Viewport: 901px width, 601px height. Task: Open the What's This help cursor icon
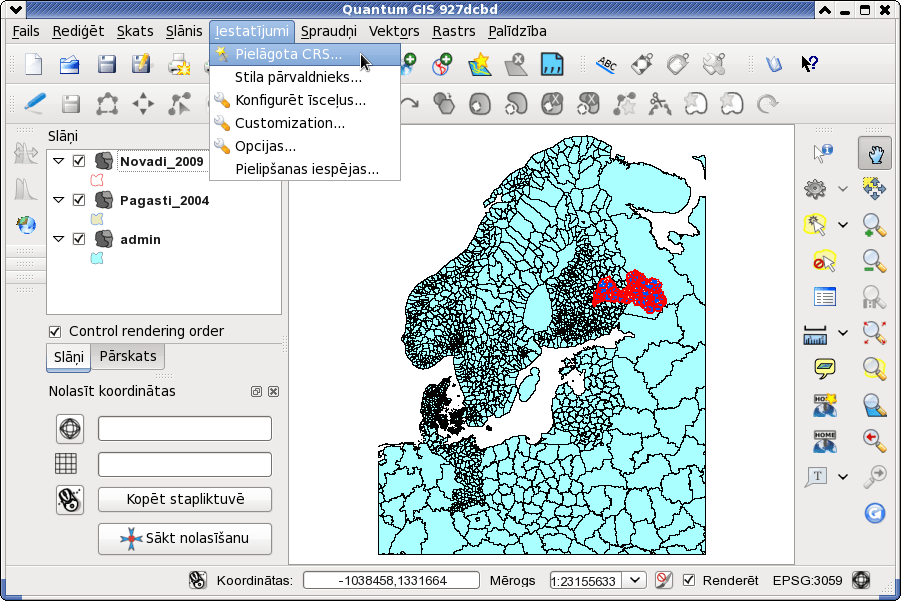pyautogui.click(x=810, y=64)
